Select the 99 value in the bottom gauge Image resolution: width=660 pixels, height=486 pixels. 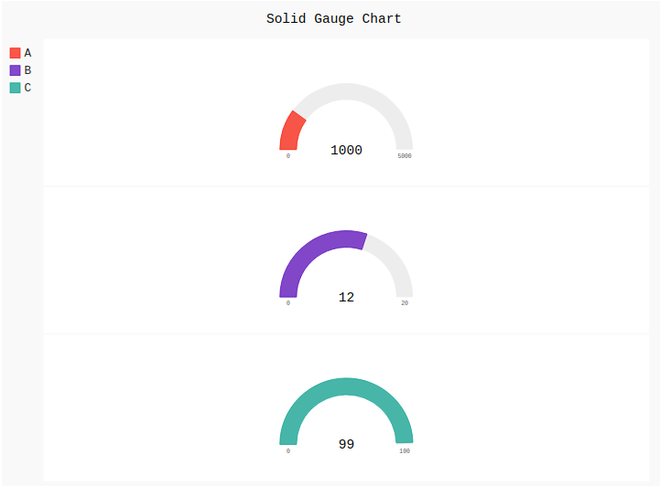coord(346,444)
